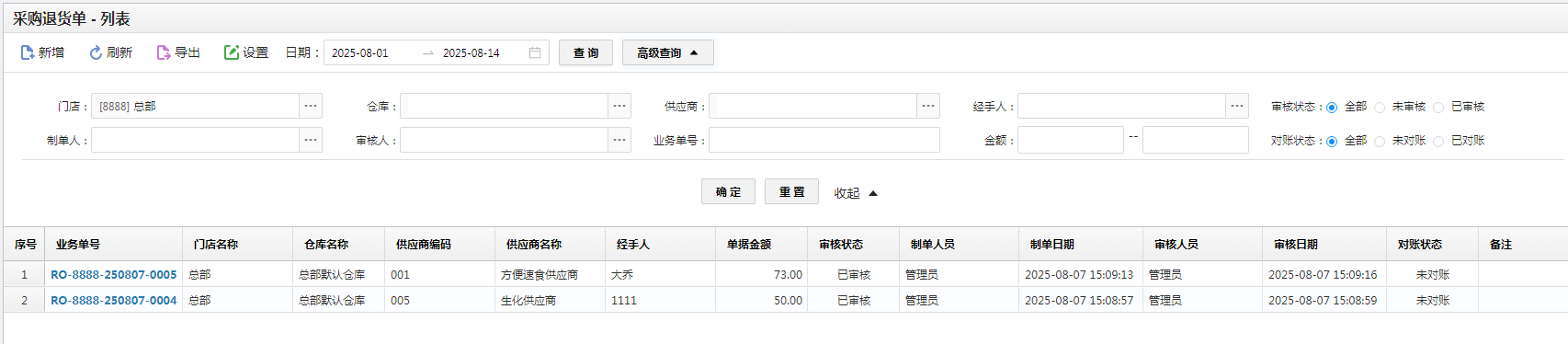Click the 确定 confirm button
Viewport: 1568px width, 344px height.
tap(728, 191)
